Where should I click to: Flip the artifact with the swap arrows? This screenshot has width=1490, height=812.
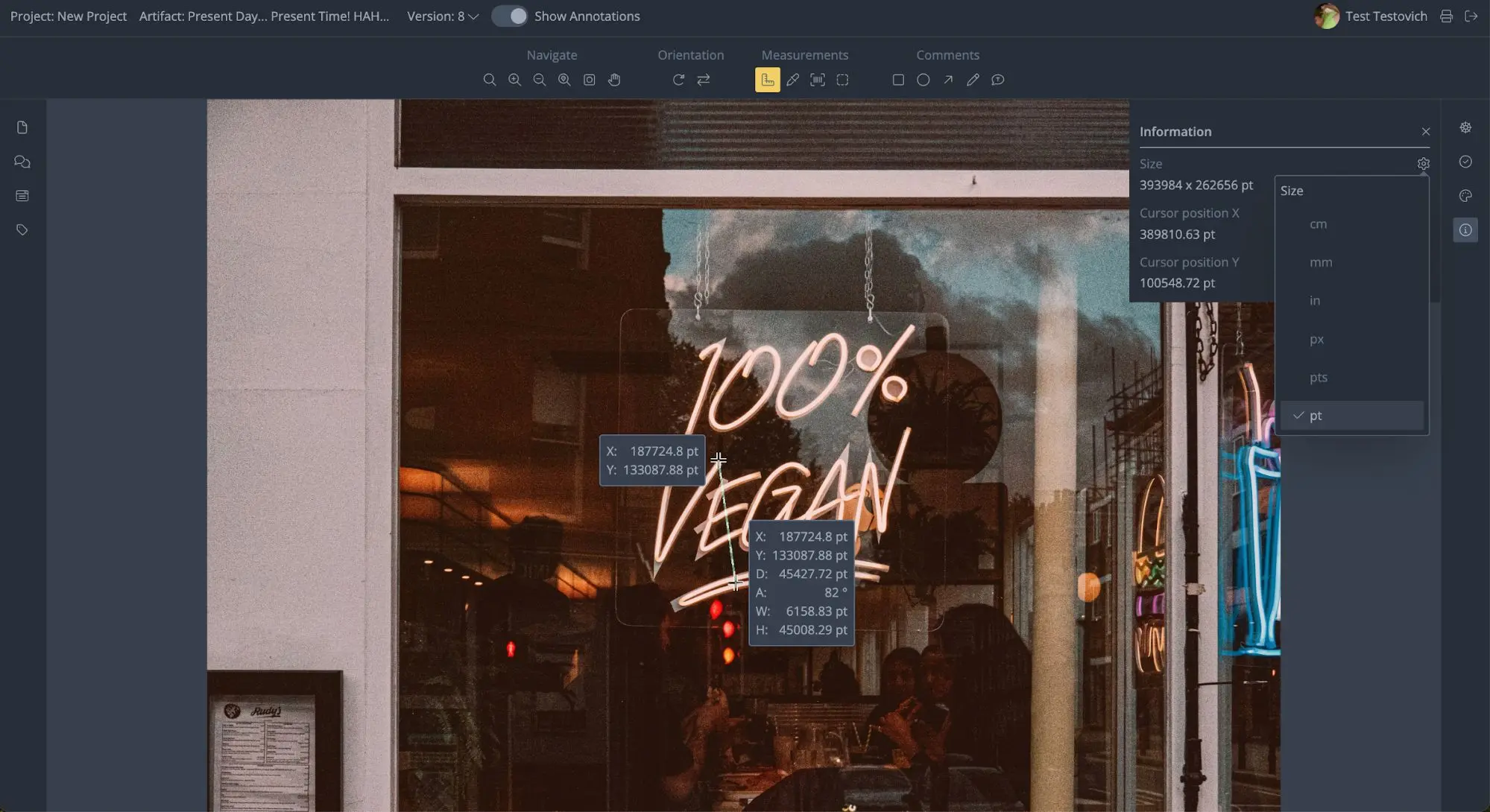click(703, 80)
